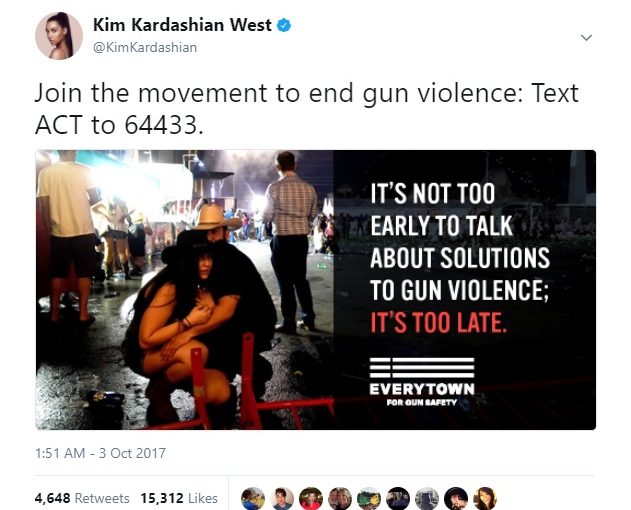631x510 pixels.
Task: Click the first liker avatar in the row
Action: [x=253, y=499]
